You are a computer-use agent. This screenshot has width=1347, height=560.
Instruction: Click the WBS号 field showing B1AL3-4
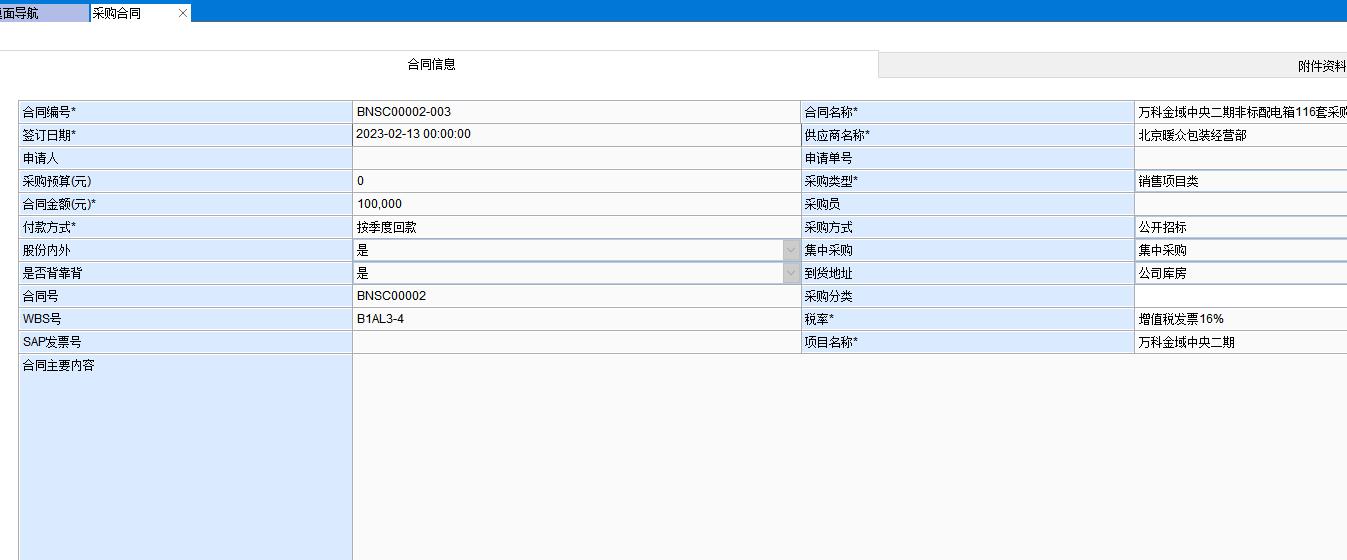576,319
